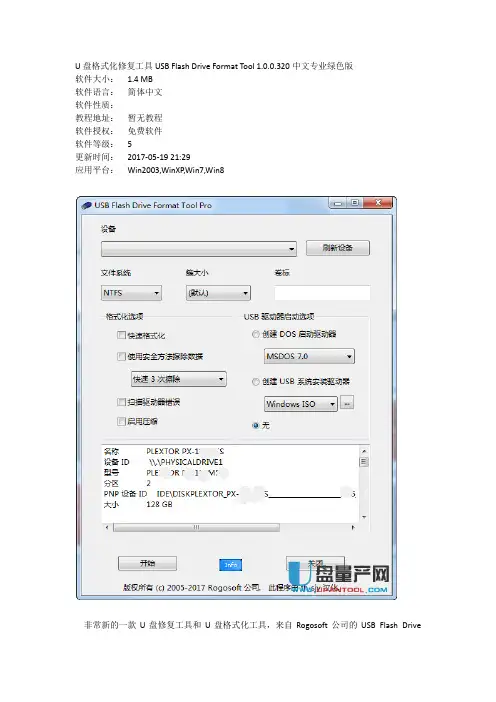Open the 设备 device selection dropdown
496x702 pixels.
[199, 248]
